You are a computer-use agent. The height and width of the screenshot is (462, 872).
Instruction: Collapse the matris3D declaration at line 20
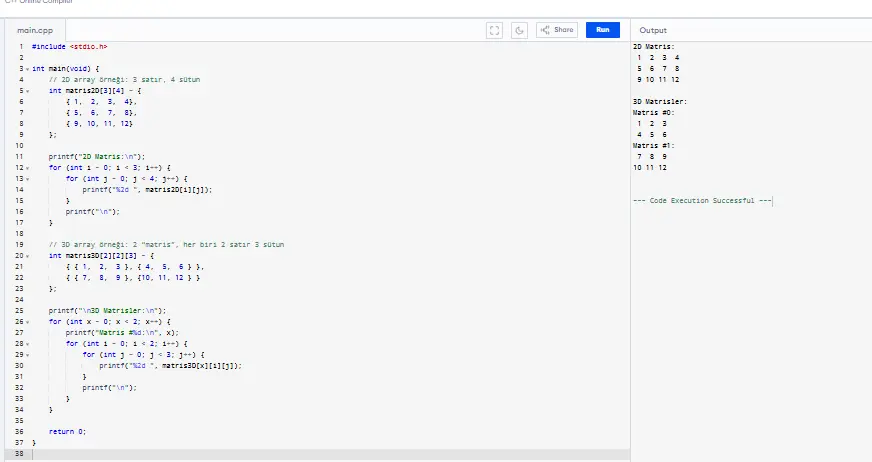(26, 255)
